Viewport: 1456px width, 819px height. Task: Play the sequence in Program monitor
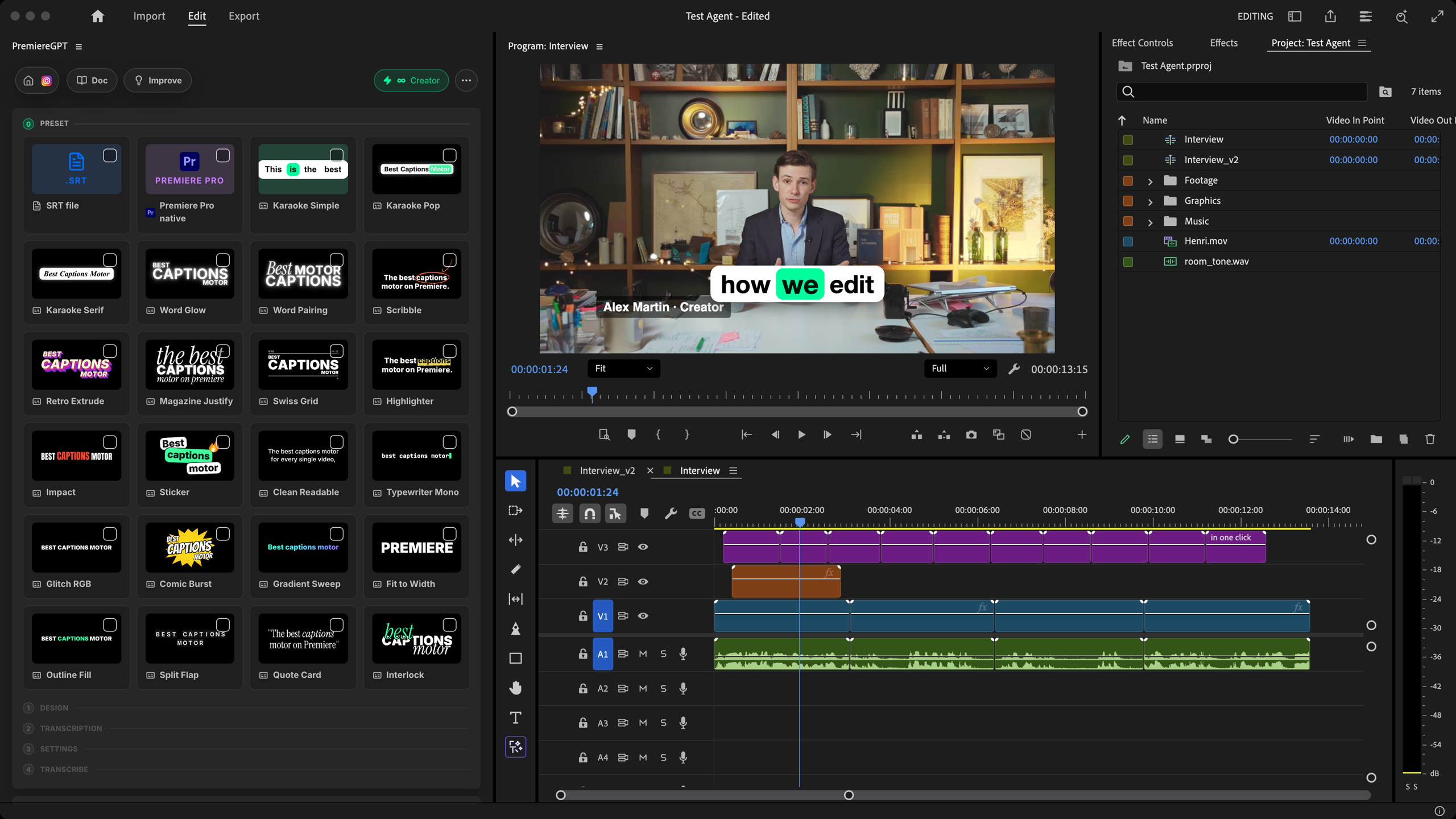tap(801, 435)
